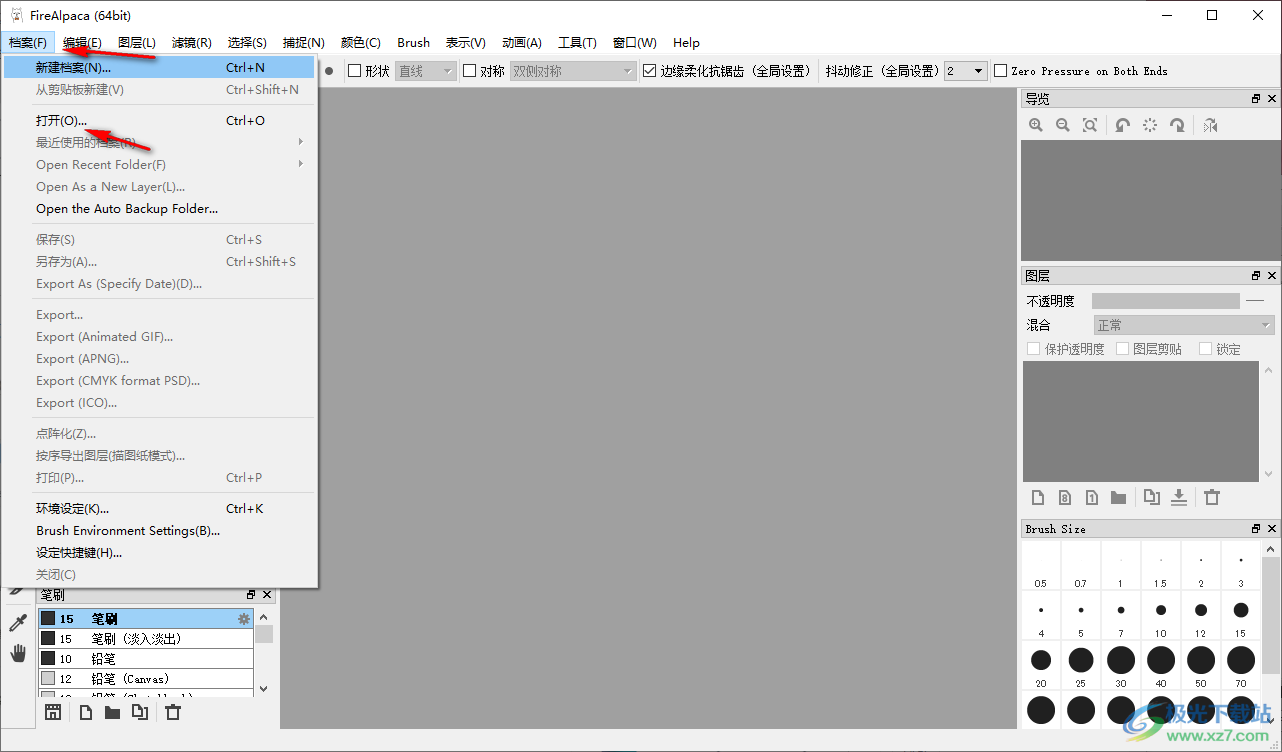Expand 最近使用的档案 submenu arrow

(300, 142)
